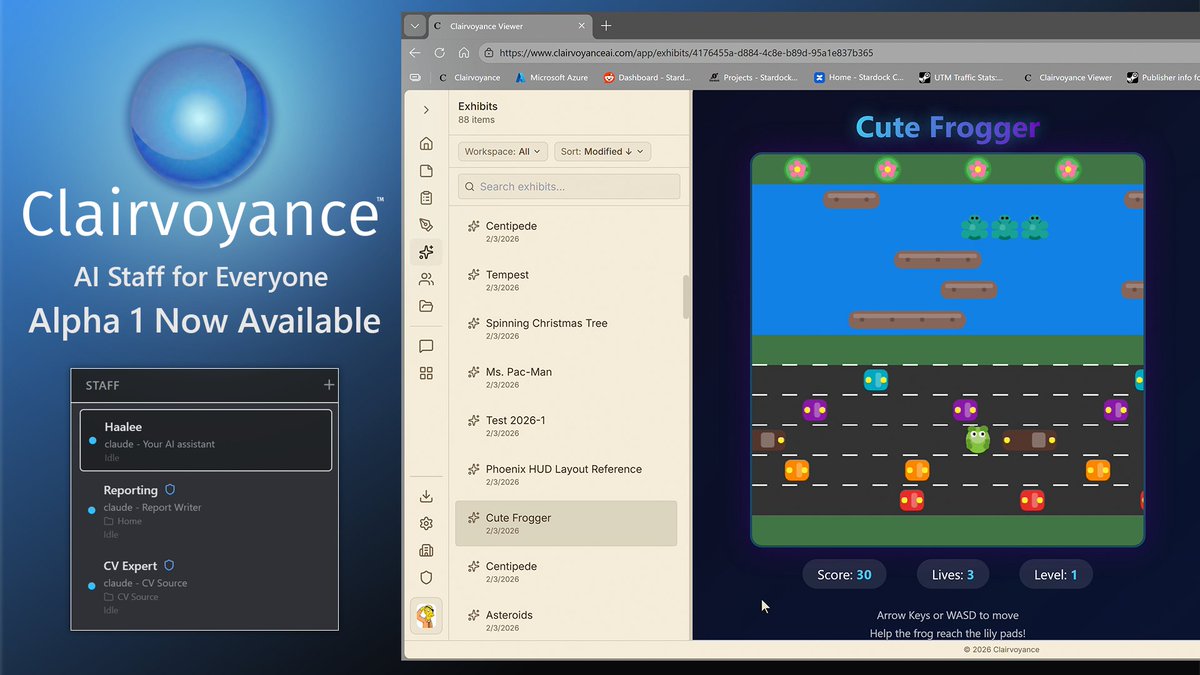This screenshot has width=1200, height=675.
Task: Reload the page with the refresh icon
Action: pyautogui.click(x=440, y=53)
